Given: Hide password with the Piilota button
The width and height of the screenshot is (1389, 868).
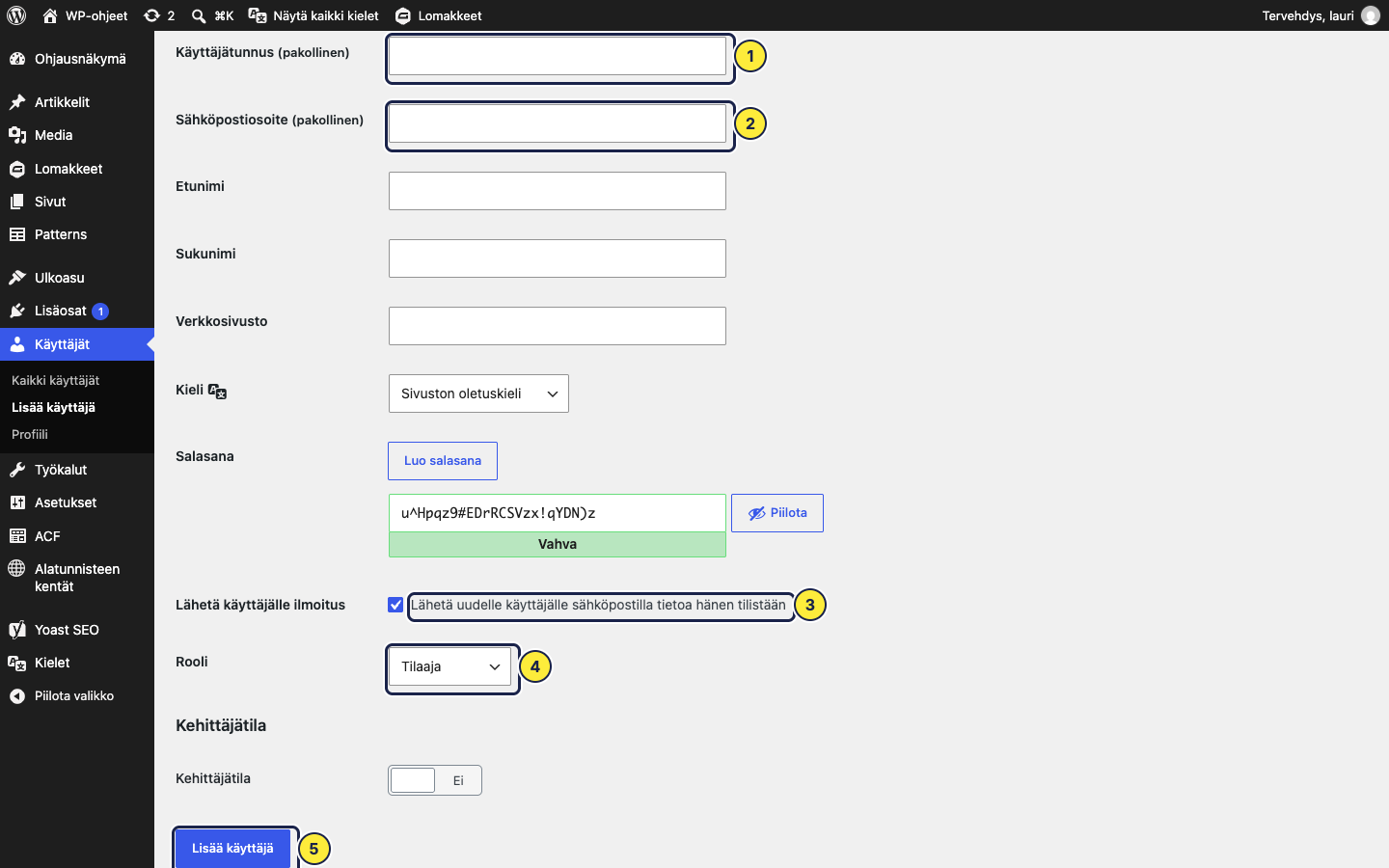Looking at the screenshot, I should [x=777, y=513].
